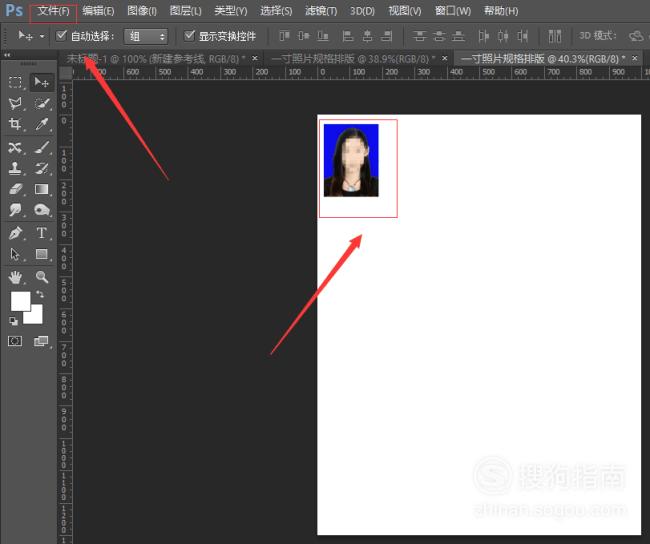This screenshot has height=544, width=650.
Task: Select the Eyedropper tool
Action: [x=41, y=124]
